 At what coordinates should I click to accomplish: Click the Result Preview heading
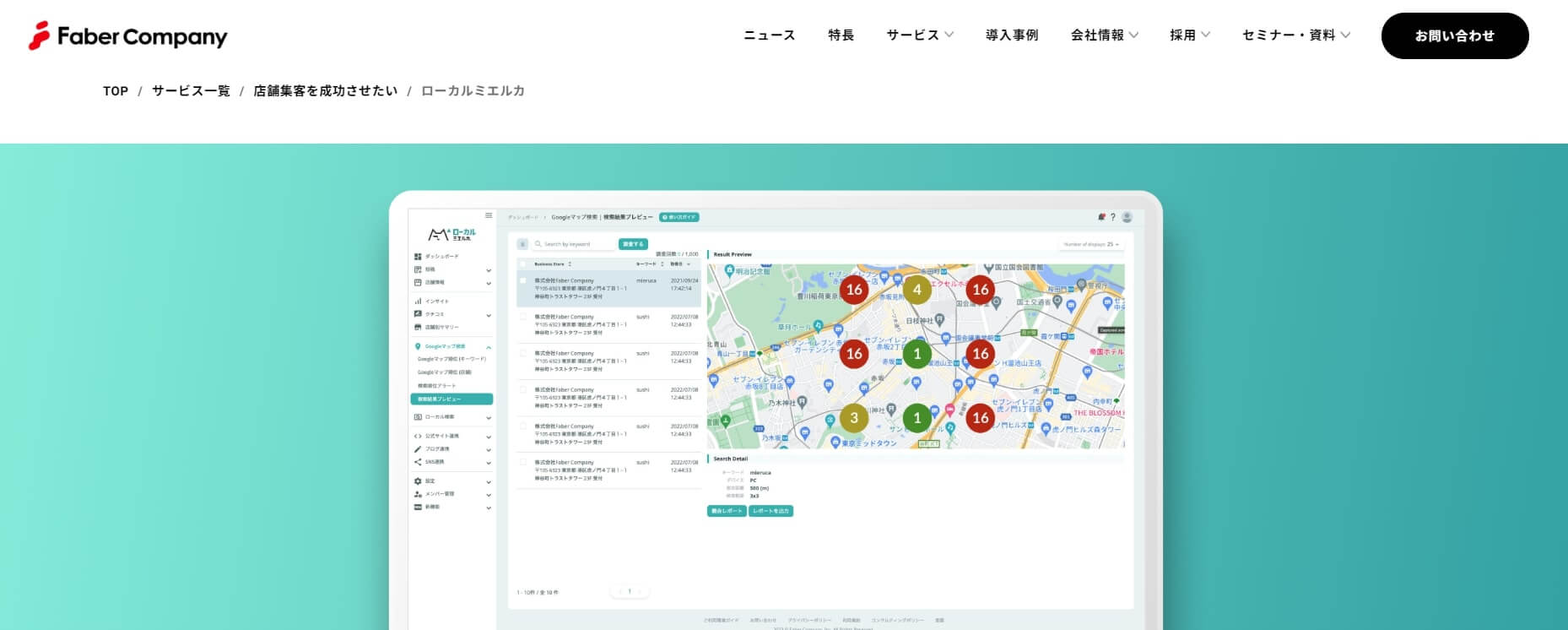(x=733, y=254)
